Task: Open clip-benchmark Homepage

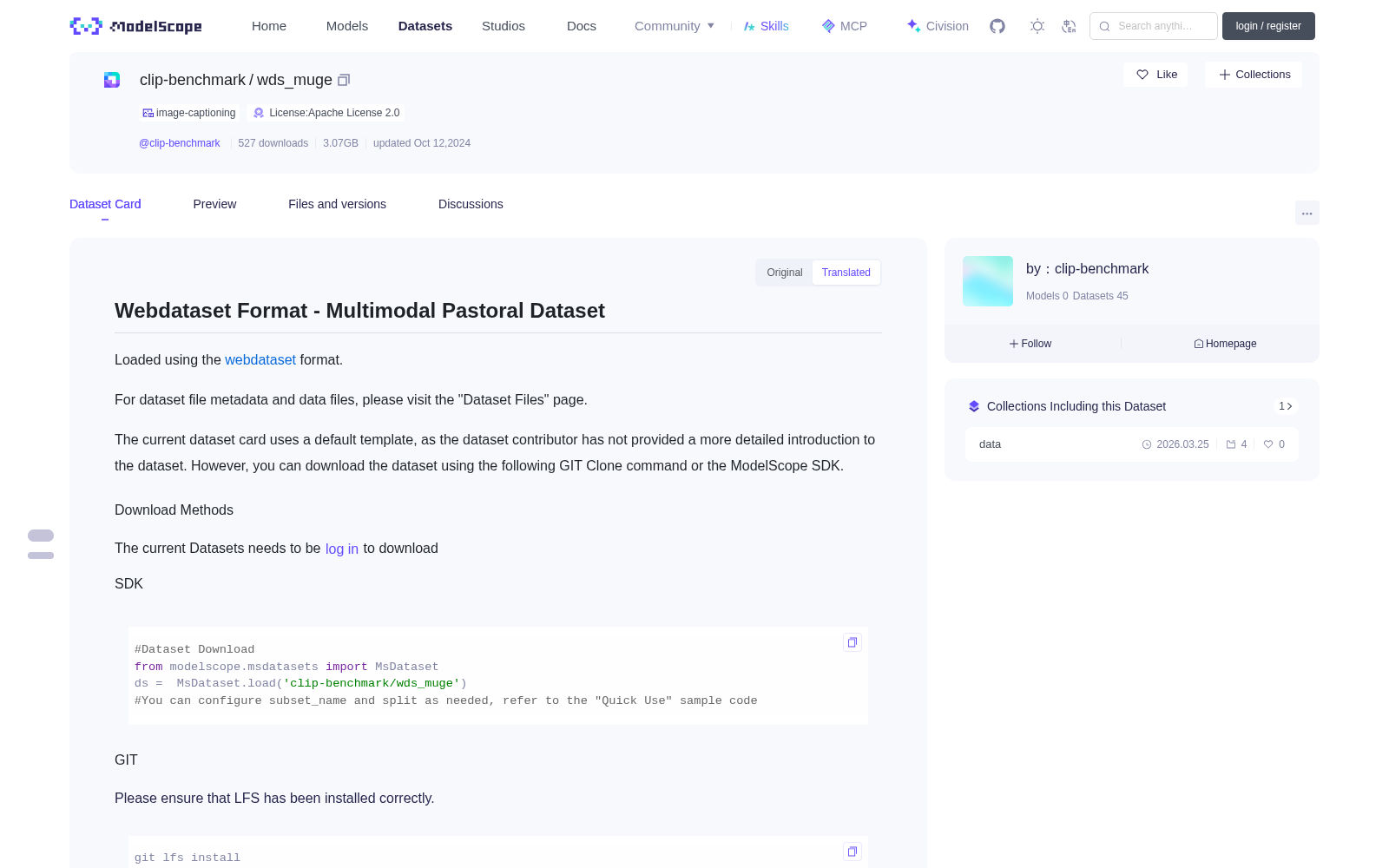Action: [1225, 344]
